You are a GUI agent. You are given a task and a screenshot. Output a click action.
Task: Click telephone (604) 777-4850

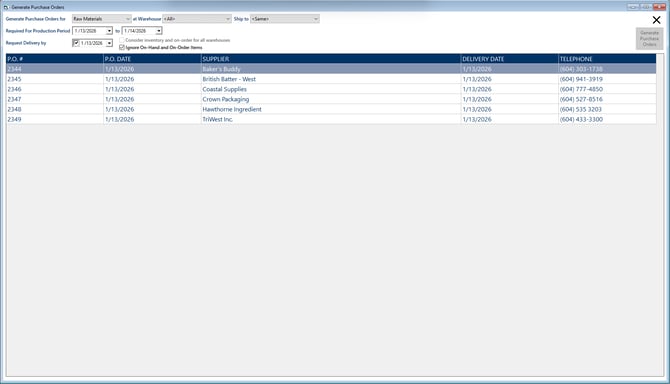pyautogui.click(x=607, y=89)
